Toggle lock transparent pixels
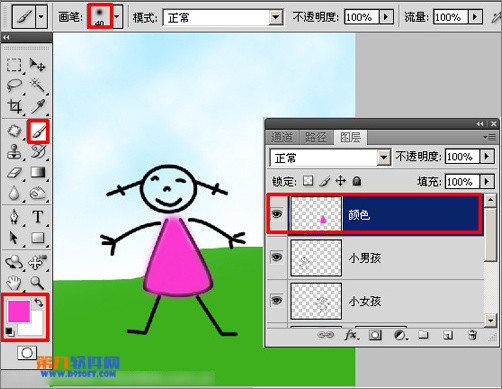 point(308,181)
